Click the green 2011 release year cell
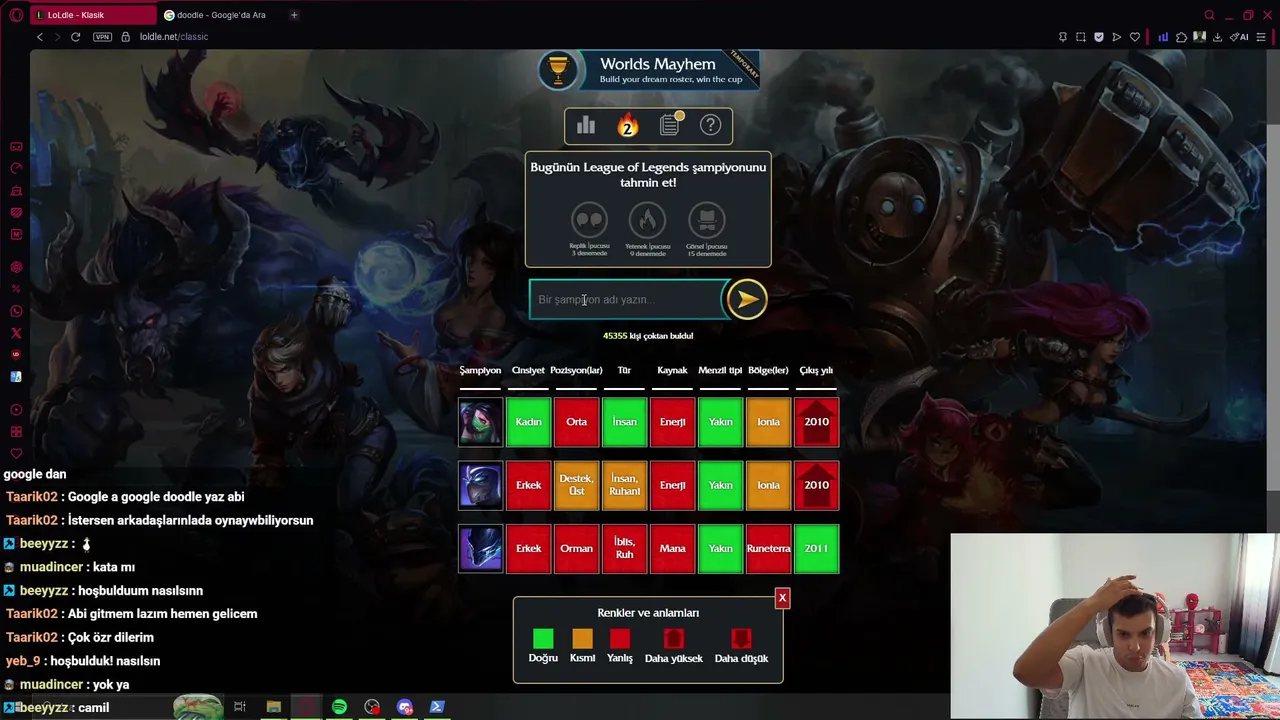1280x720 pixels. pos(817,549)
